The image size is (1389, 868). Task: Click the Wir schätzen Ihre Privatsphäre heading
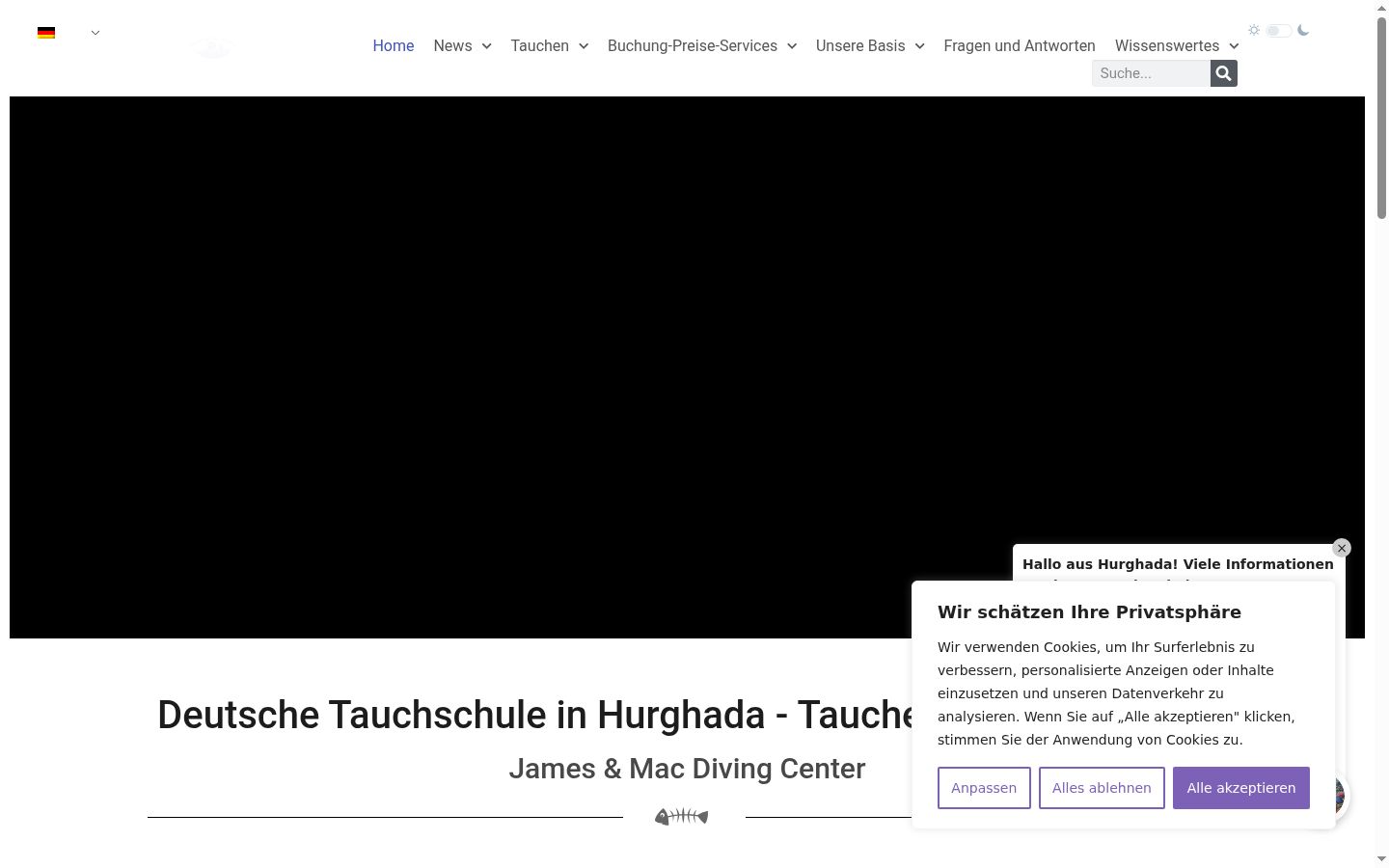[1089, 612]
